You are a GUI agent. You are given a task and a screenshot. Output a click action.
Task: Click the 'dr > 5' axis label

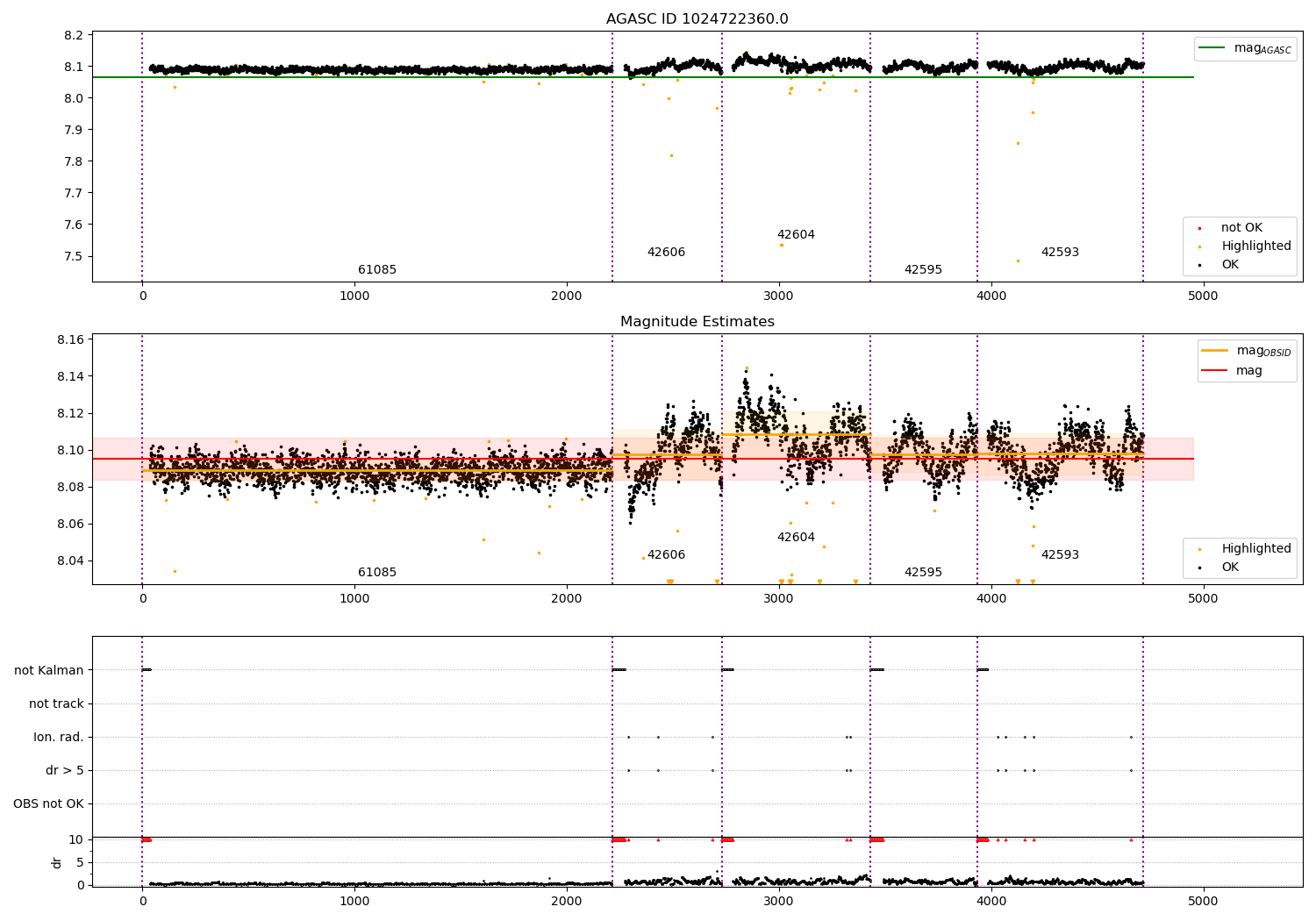[65, 771]
